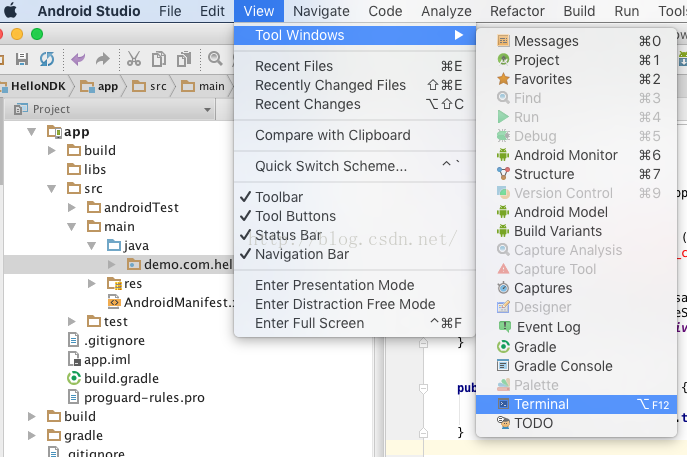Open the Code menu
687x457 pixels.
(385, 11)
